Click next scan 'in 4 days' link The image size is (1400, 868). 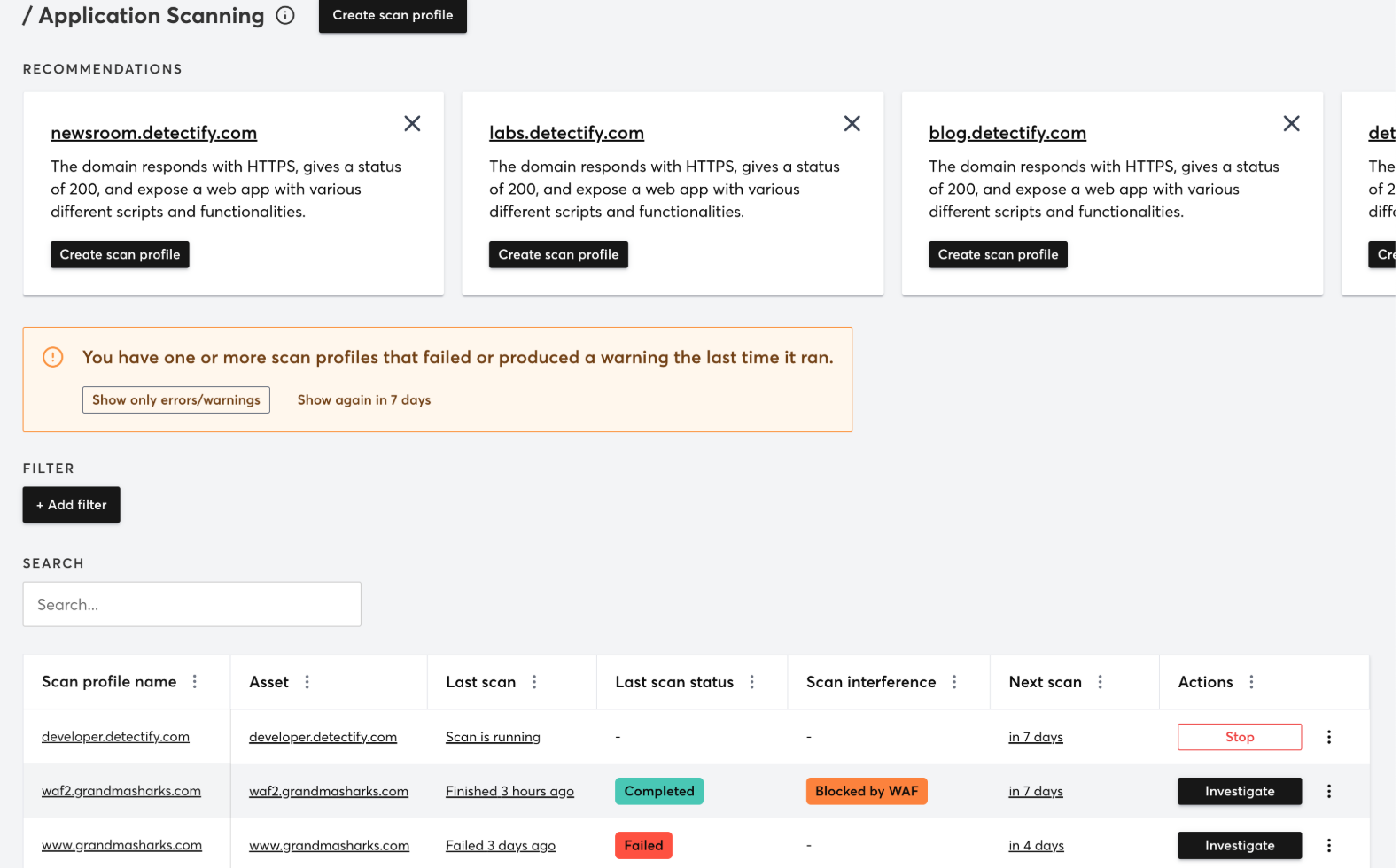pyautogui.click(x=1036, y=845)
